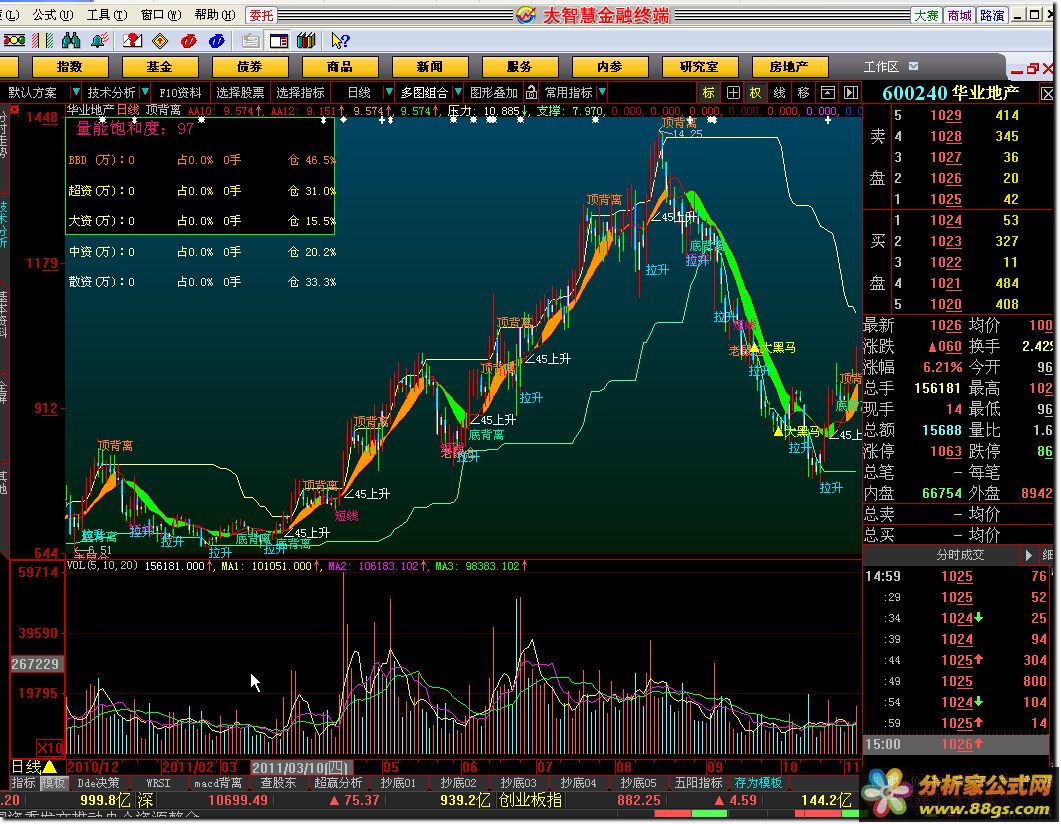
Task: Close the 600240 quote side panel
Action: tap(1046, 93)
